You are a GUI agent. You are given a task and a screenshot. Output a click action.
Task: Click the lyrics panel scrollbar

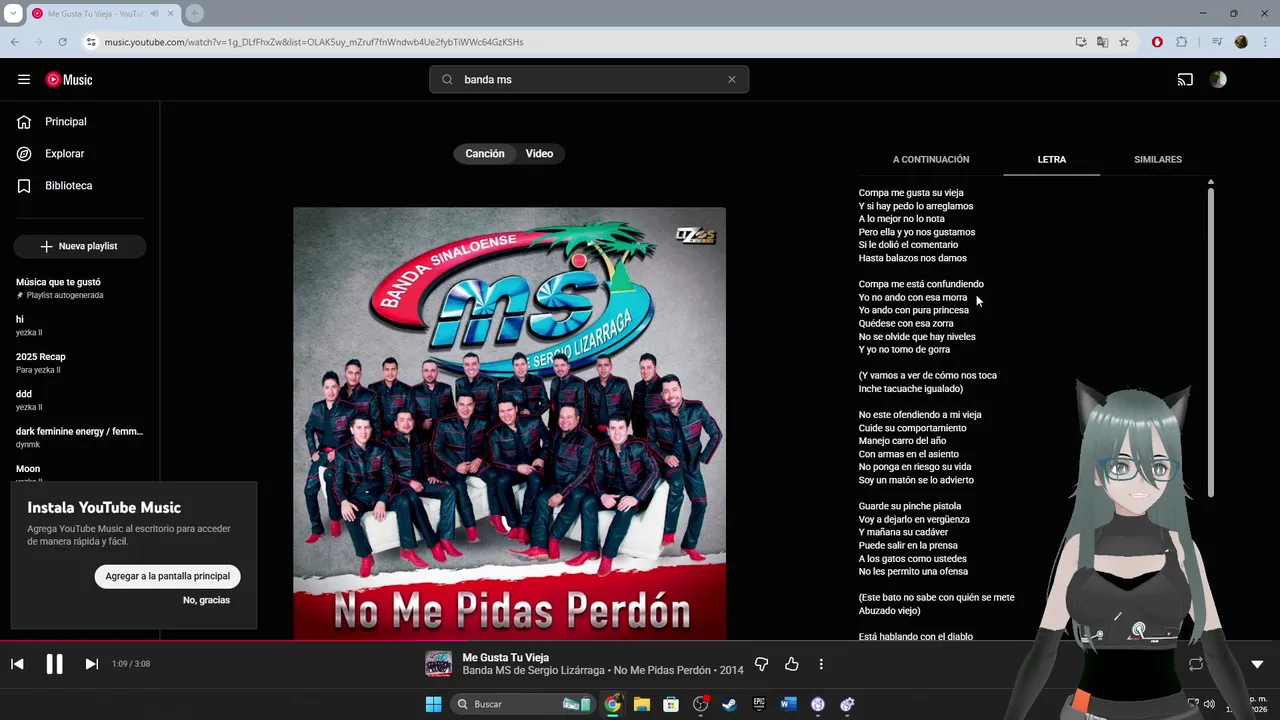tap(1211, 340)
